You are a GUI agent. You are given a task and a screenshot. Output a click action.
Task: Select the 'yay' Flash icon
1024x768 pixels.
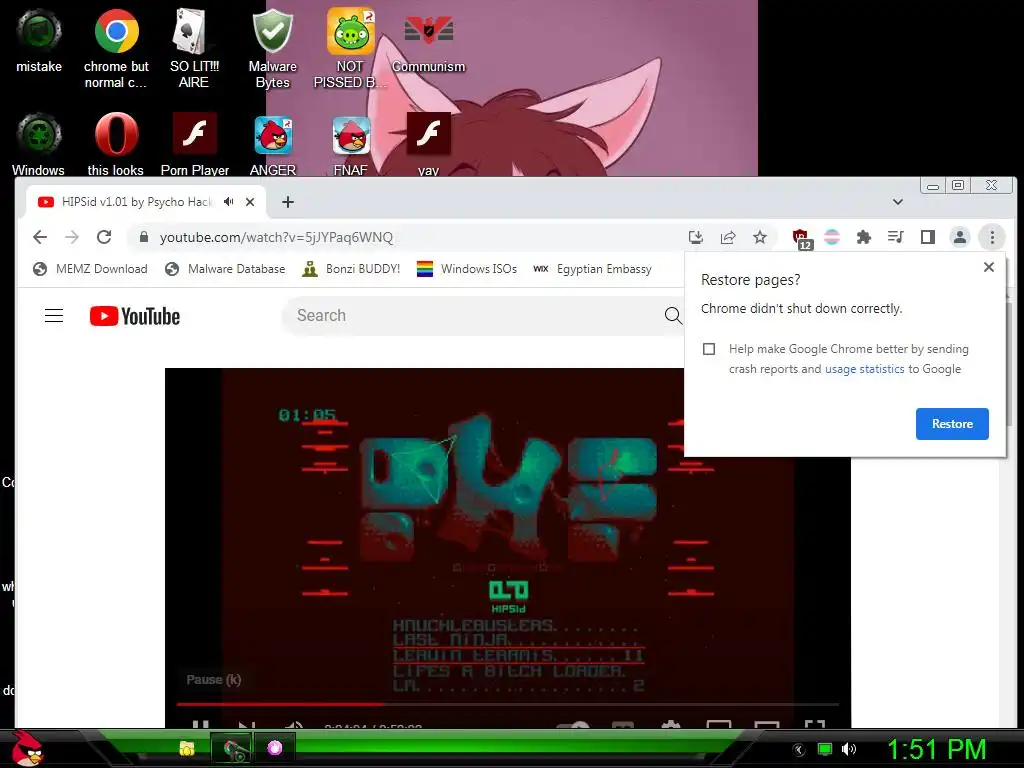pyautogui.click(x=428, y=144)
